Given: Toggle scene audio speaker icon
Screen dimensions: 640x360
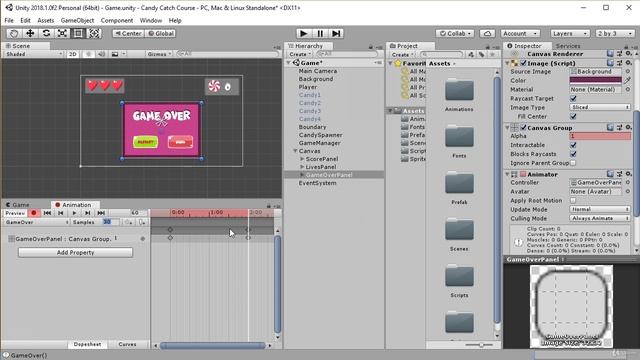Looking at the screenshot, I should [101, 54].
